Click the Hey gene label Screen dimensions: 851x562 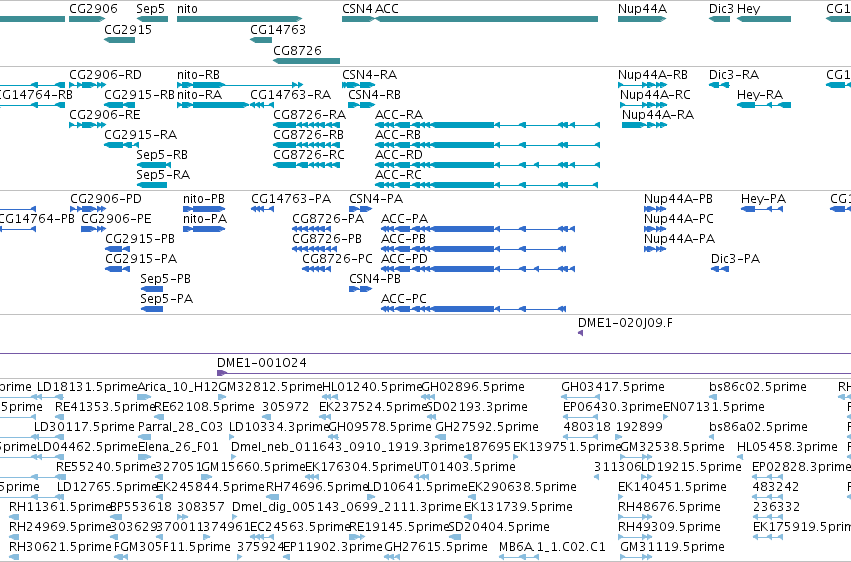click(748, 9)
